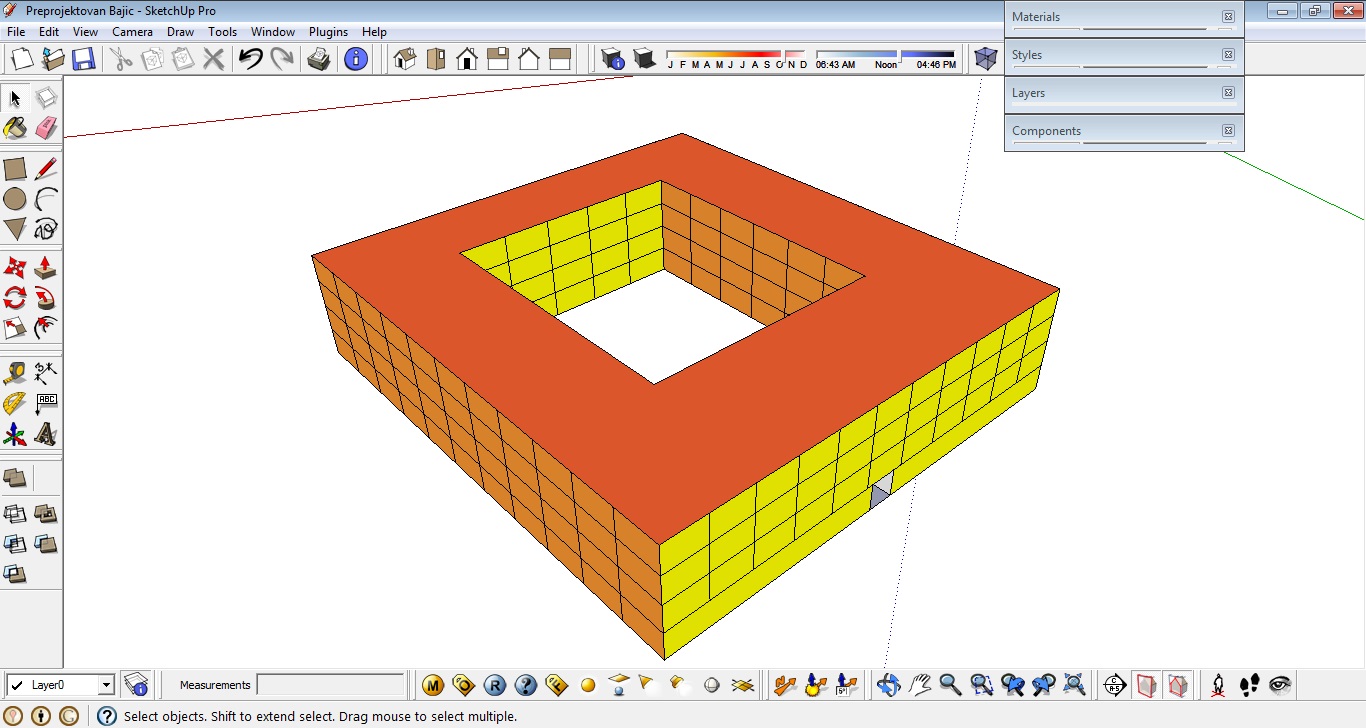The height and width of the screenshot is (728, 1366).
Task: Open the Camera menu
Action: pyautogui.click(x=132, y=32)
